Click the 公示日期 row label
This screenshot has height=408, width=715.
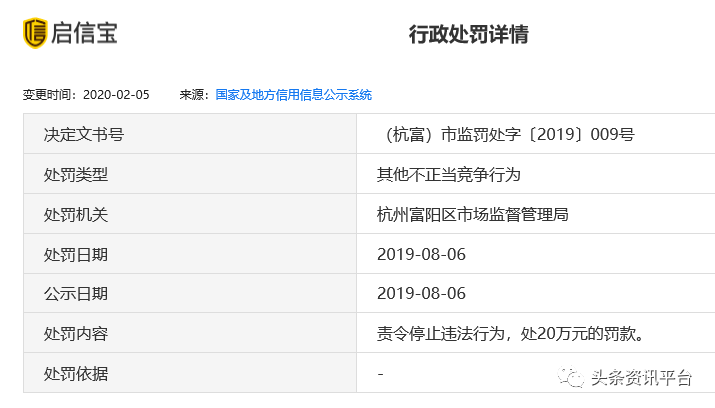tap(75, 293)
